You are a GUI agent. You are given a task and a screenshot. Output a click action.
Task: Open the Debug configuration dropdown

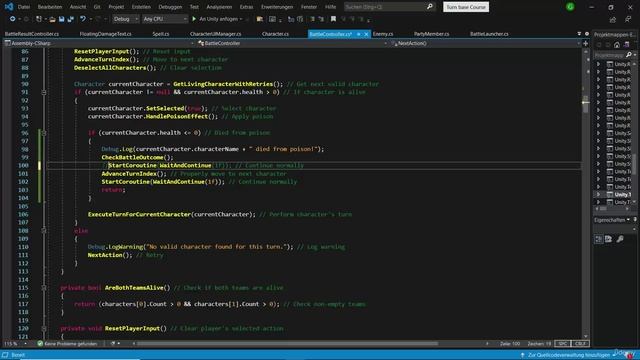point(126,19)
